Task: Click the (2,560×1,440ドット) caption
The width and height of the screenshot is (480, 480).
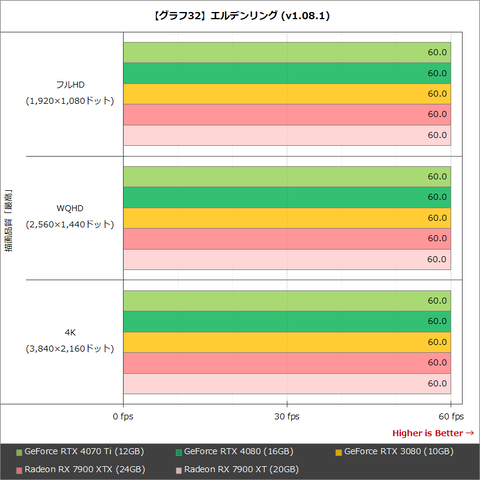Action: [x=70, y=224]
